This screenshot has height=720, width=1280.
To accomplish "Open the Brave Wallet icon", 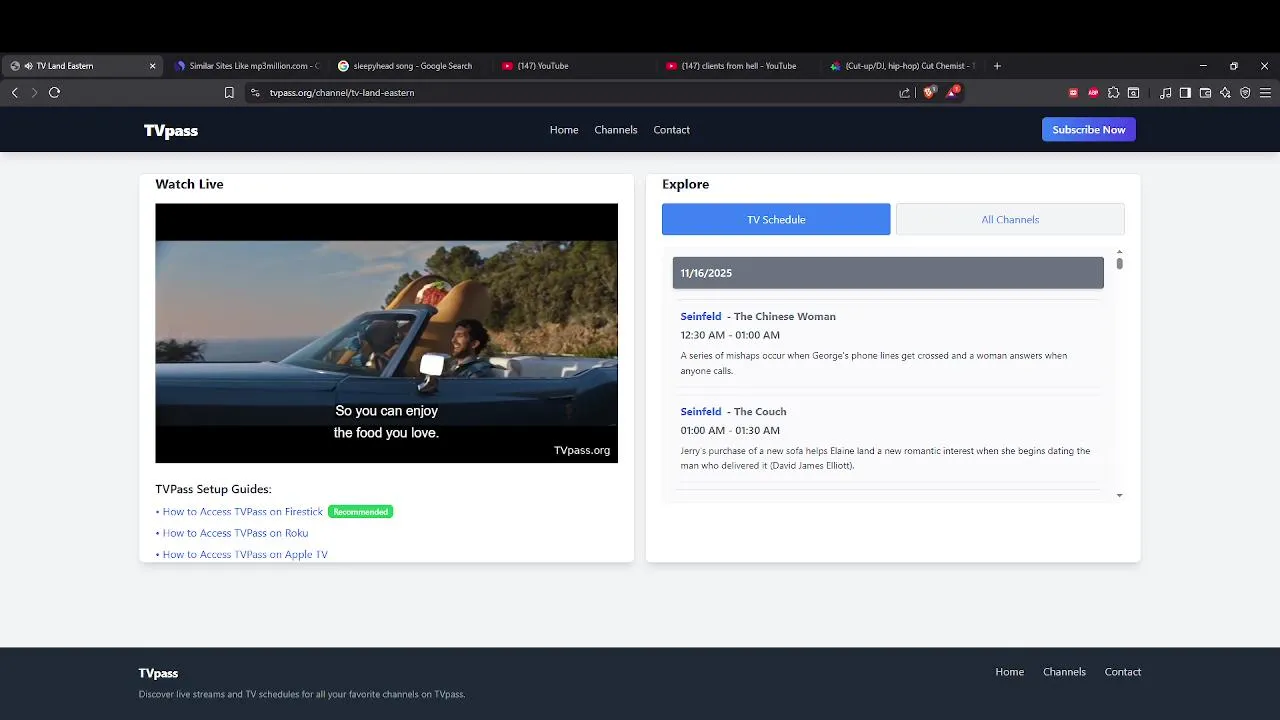I will (x=1205, y=92).
